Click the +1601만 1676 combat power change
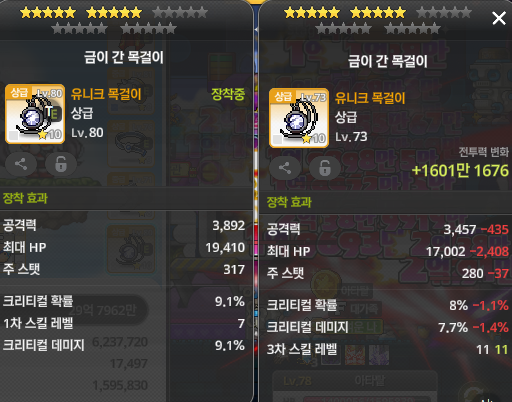The image size is (512, 402). pos(460,170)
